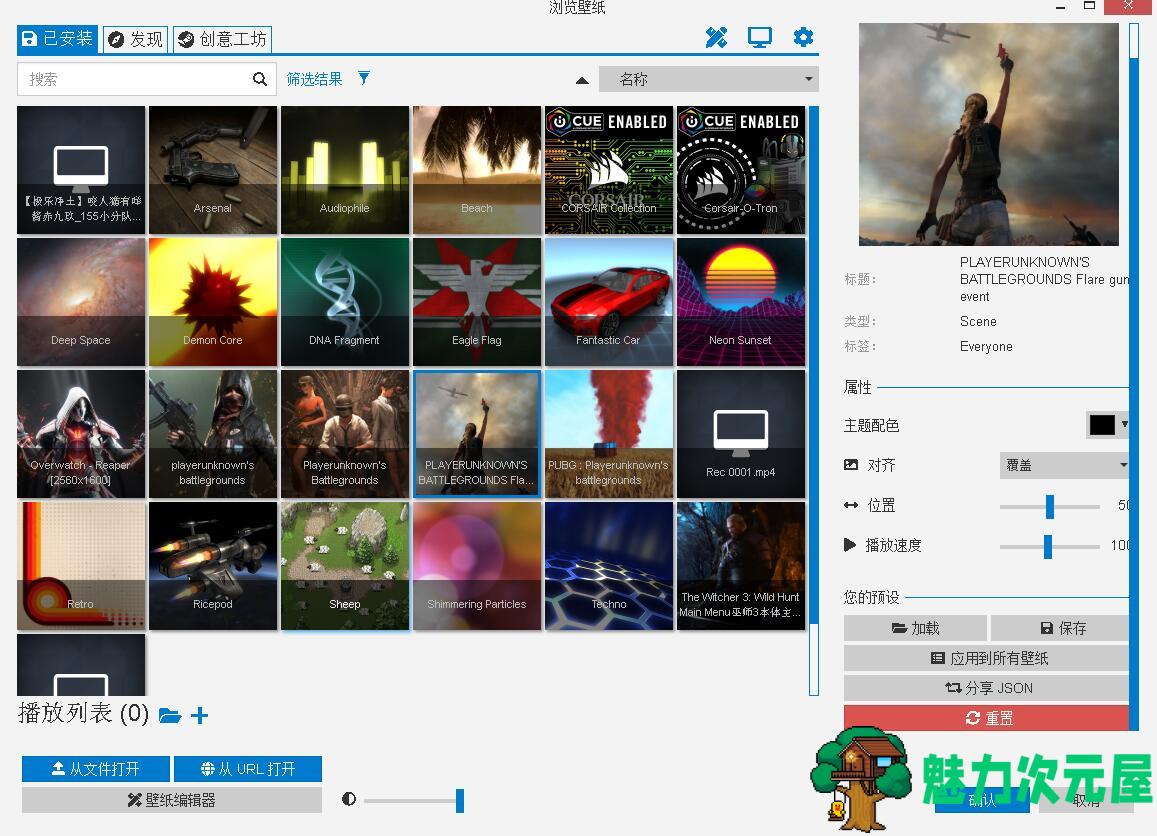
Task: Select the Fantastic Car wallpaper
Action: 609,302
